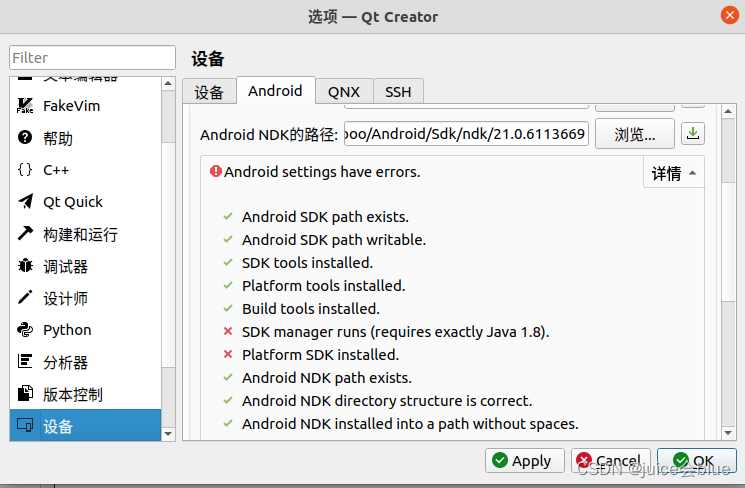This screenshot has width=745, height=488.
Task: Open 调试器 settings category
Action: [x=86, y=266]
